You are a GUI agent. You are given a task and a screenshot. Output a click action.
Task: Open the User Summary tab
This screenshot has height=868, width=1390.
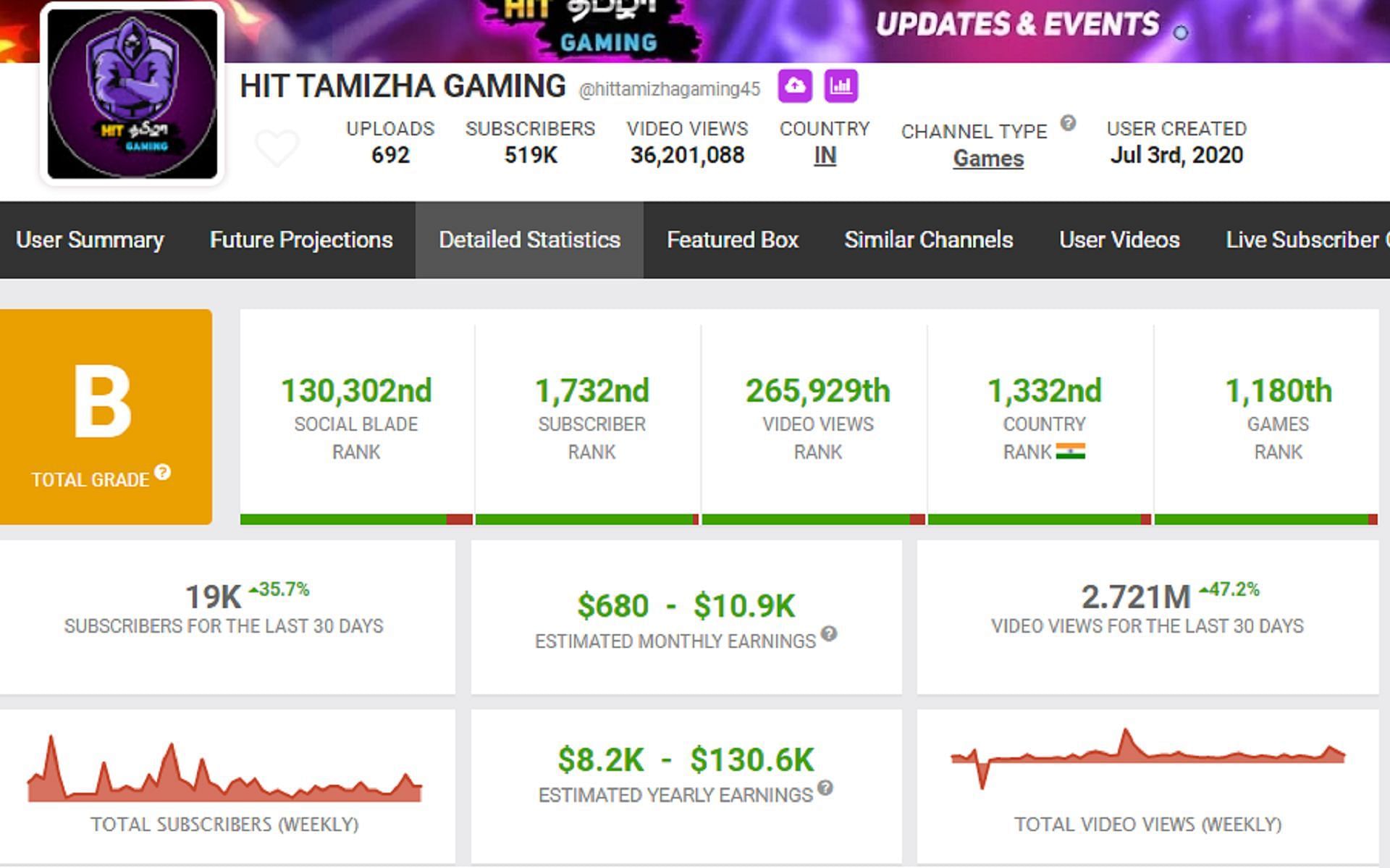click(90, 240)
